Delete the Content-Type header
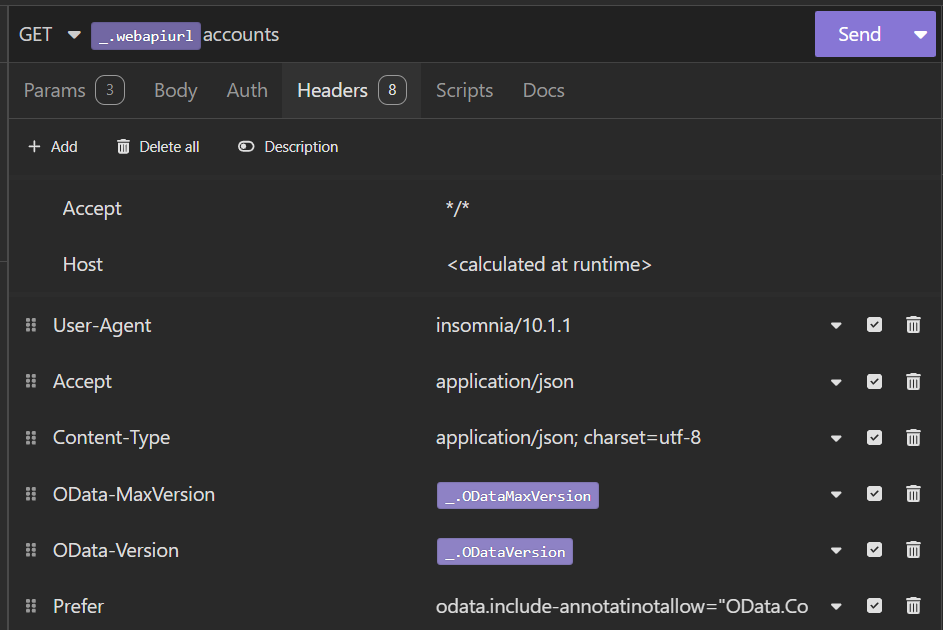Screen dimensions: 943x630 tap(913, 437)
